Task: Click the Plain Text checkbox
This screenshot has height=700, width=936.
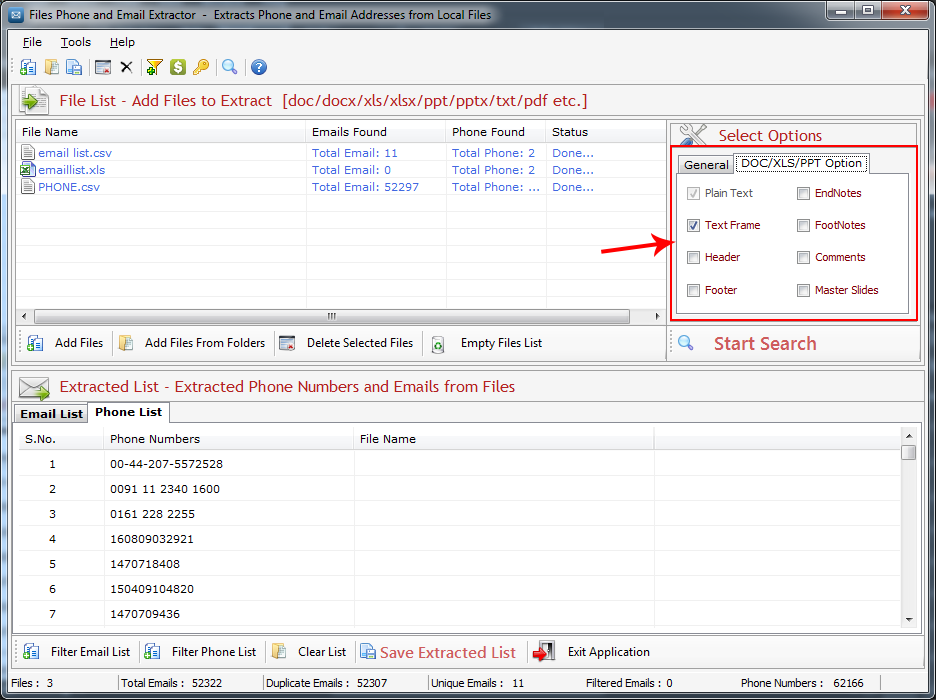Action: click(x=693, y=193)
